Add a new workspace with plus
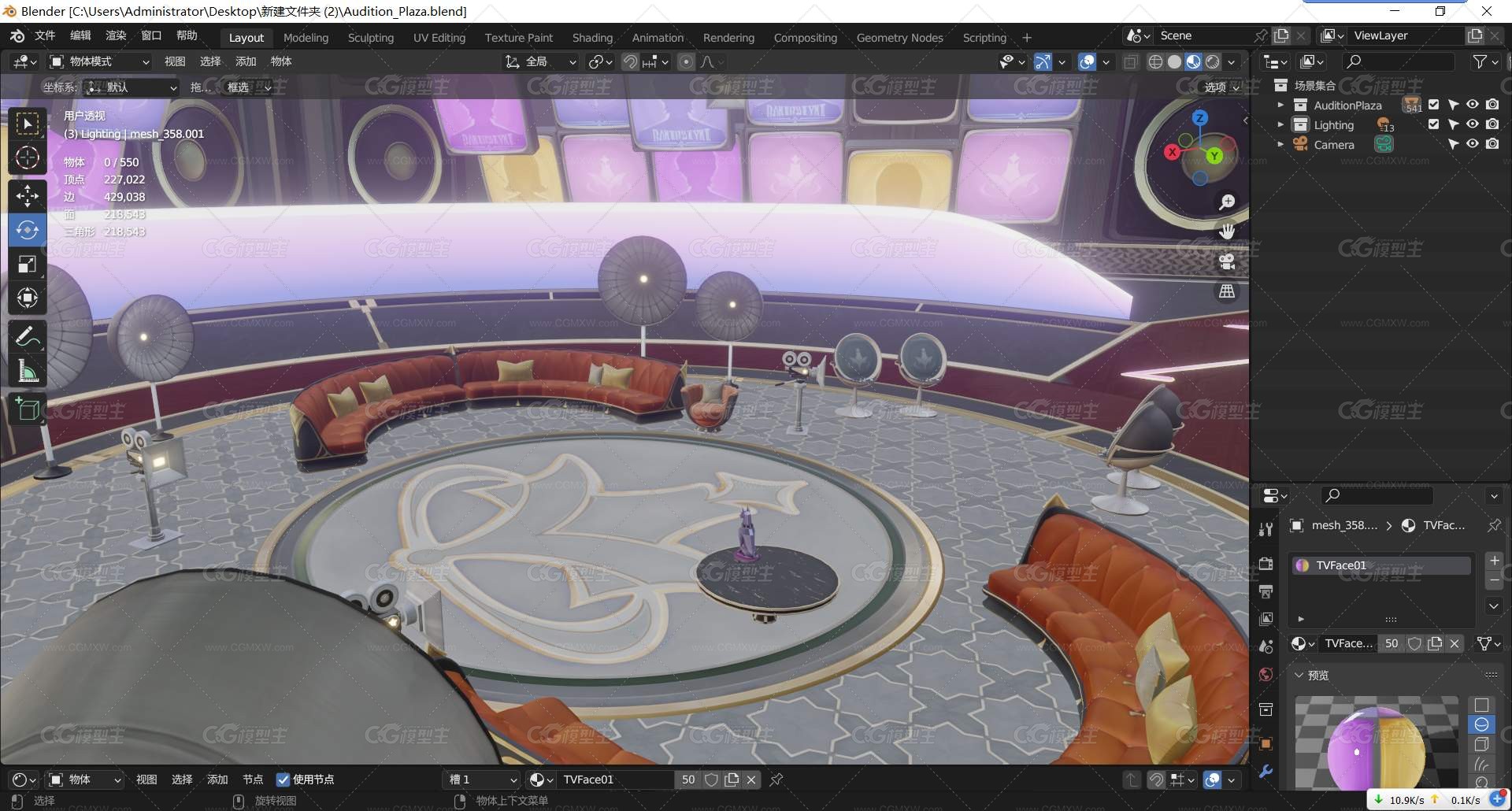Viewport: 1512px width, 811px height. (x=1027, y=38)
